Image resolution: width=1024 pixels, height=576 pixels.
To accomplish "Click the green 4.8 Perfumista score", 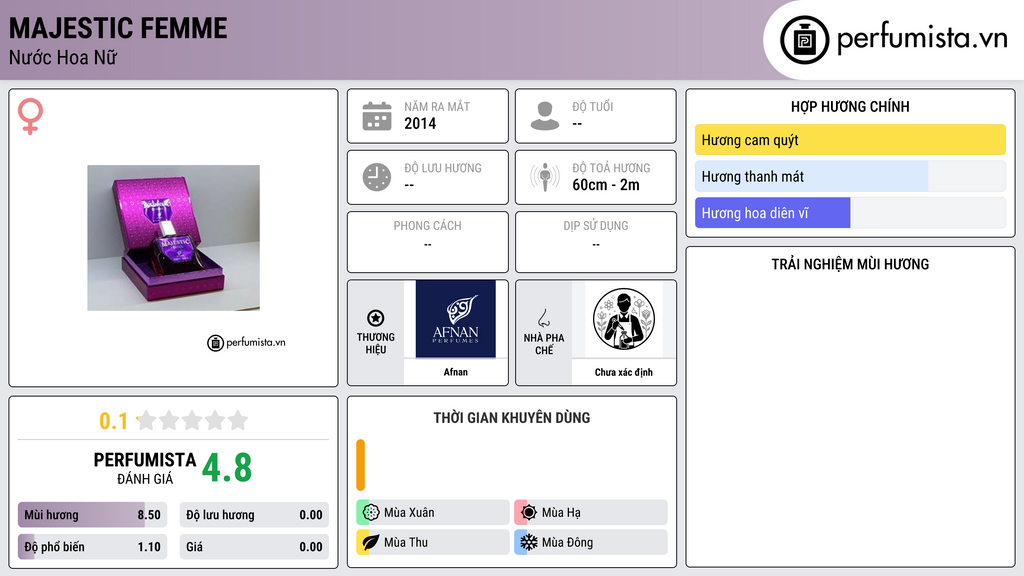I will coord(227,468).
